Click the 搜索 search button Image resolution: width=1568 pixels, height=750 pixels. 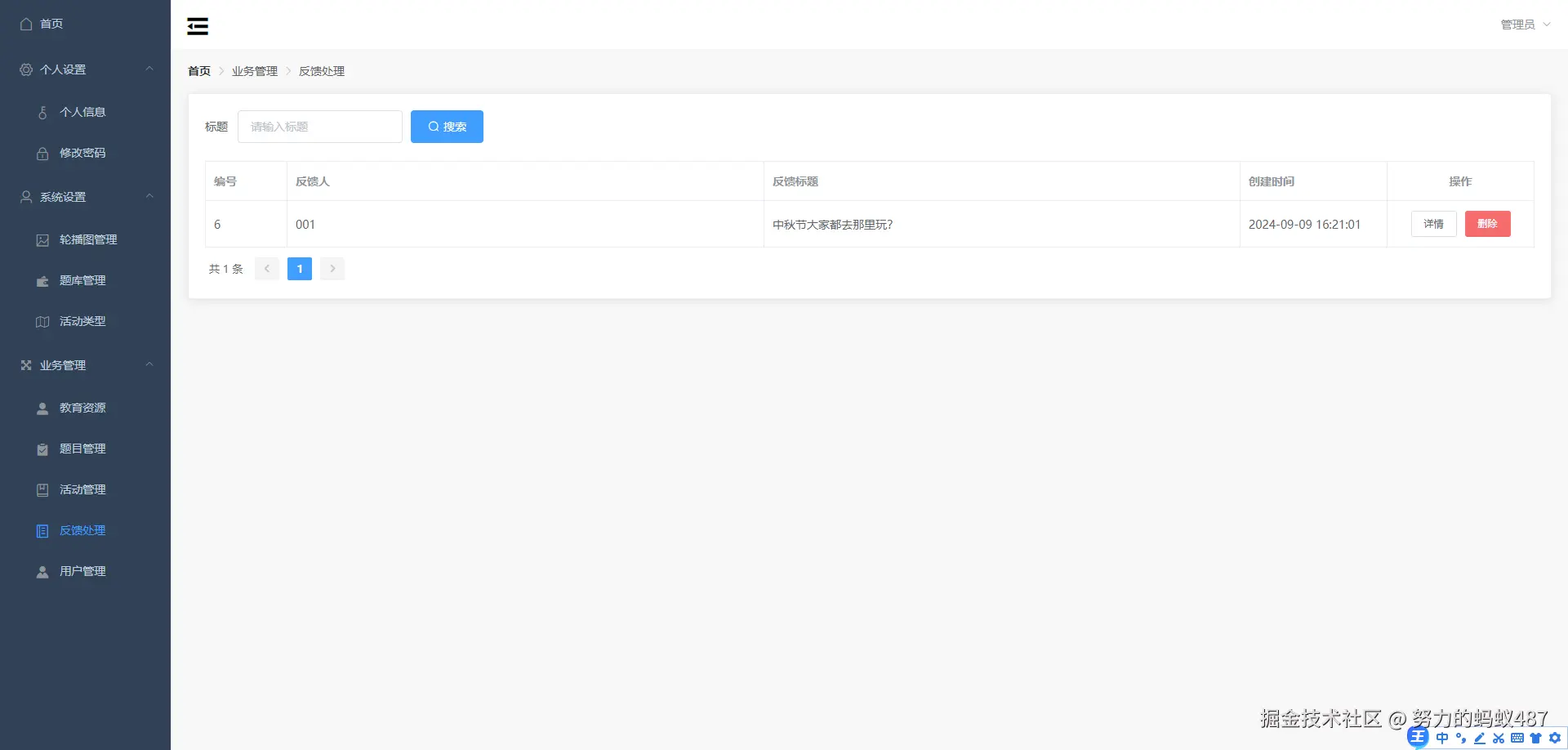pyautogui.click(x=447, y=126)
